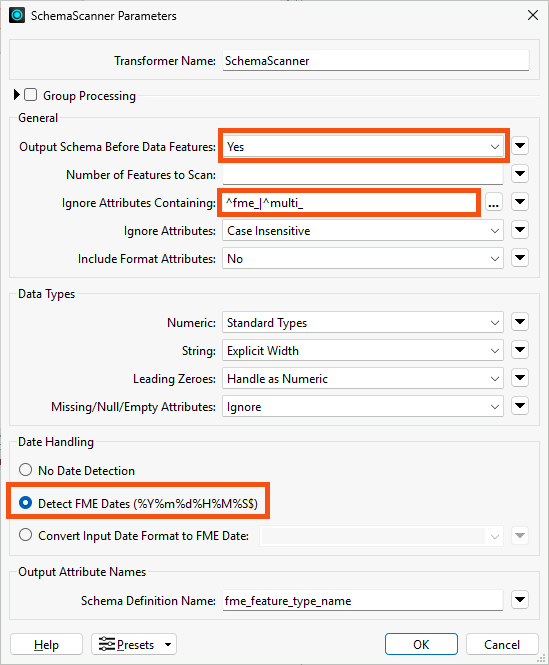Open the String Explicit Width dropdown
This screenshot has width=549, height=665.
(363, 351)
